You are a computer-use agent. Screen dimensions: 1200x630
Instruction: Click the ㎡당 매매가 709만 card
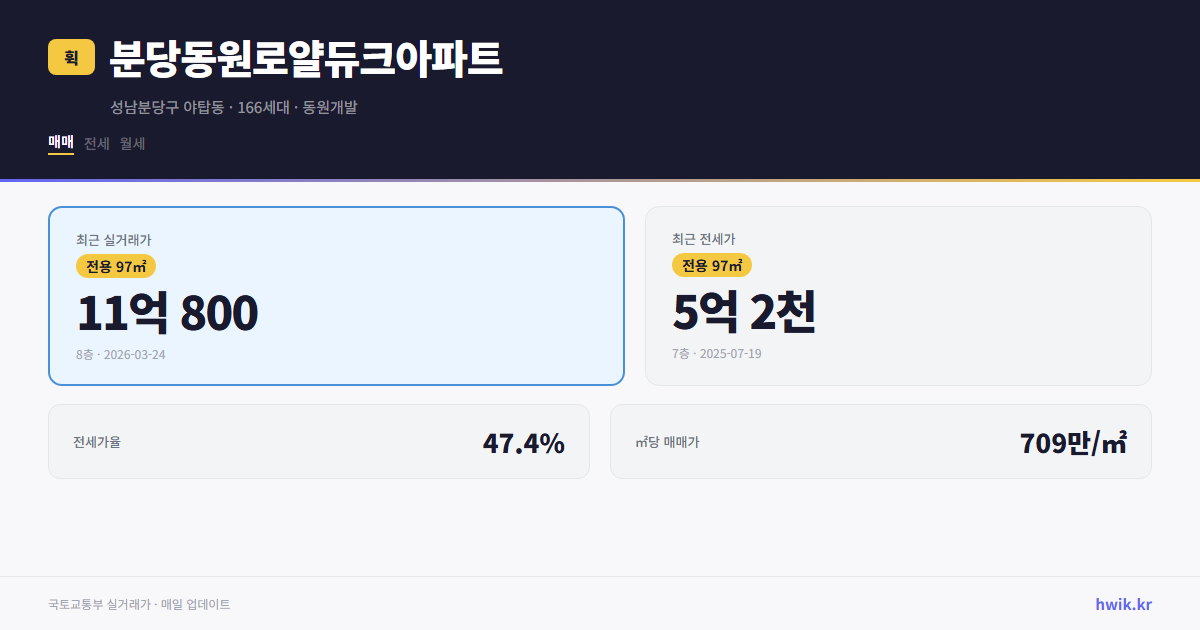click(880, 441)
